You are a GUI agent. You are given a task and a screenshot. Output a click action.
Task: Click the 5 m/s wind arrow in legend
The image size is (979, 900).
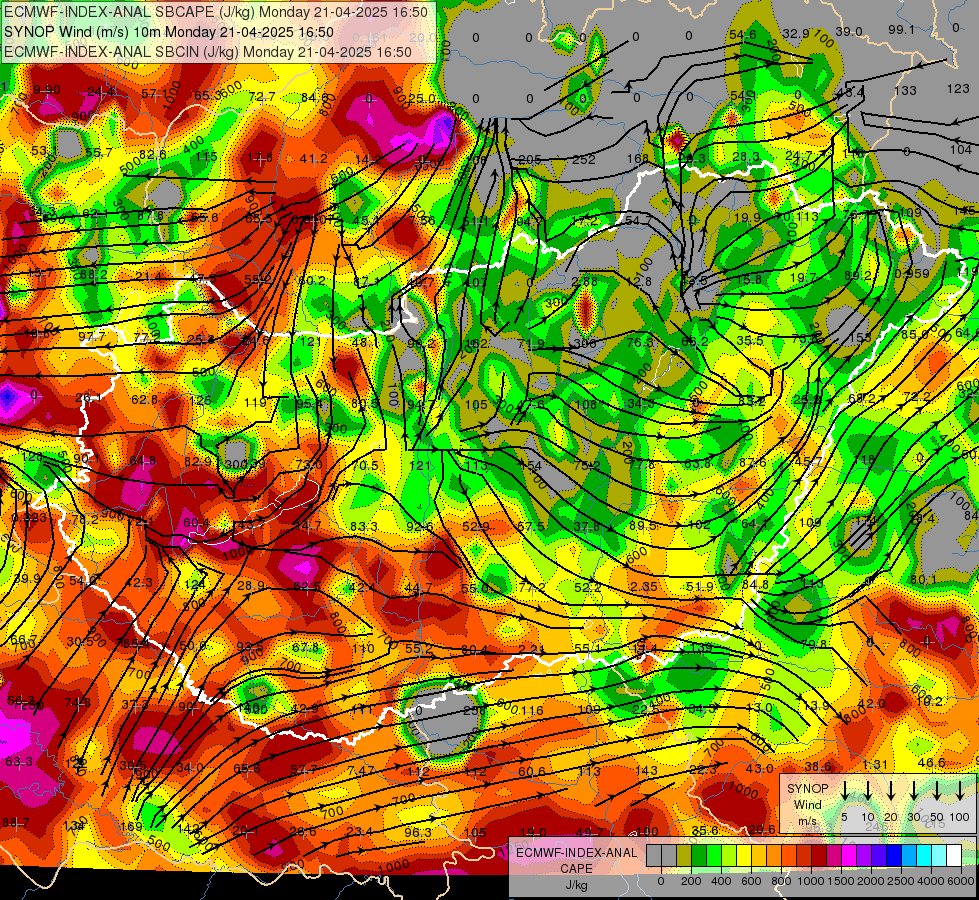click(x=845, y=791)
